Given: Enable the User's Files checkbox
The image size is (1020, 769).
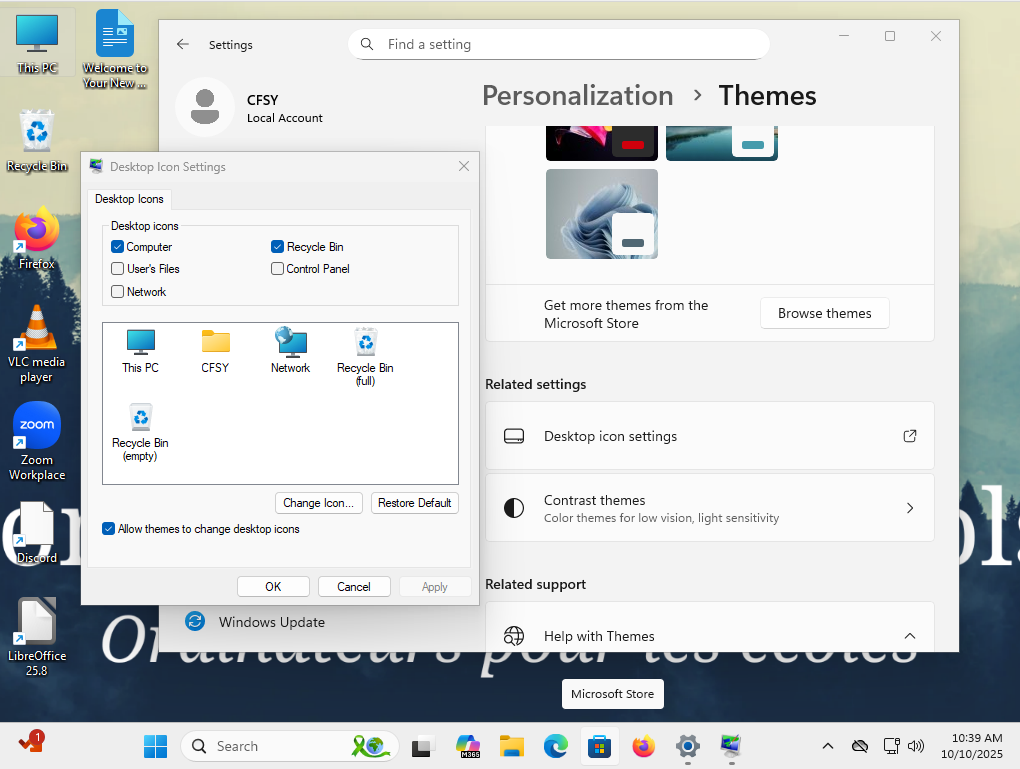Looking at the screenshot, I should click(x=118, y=269).
